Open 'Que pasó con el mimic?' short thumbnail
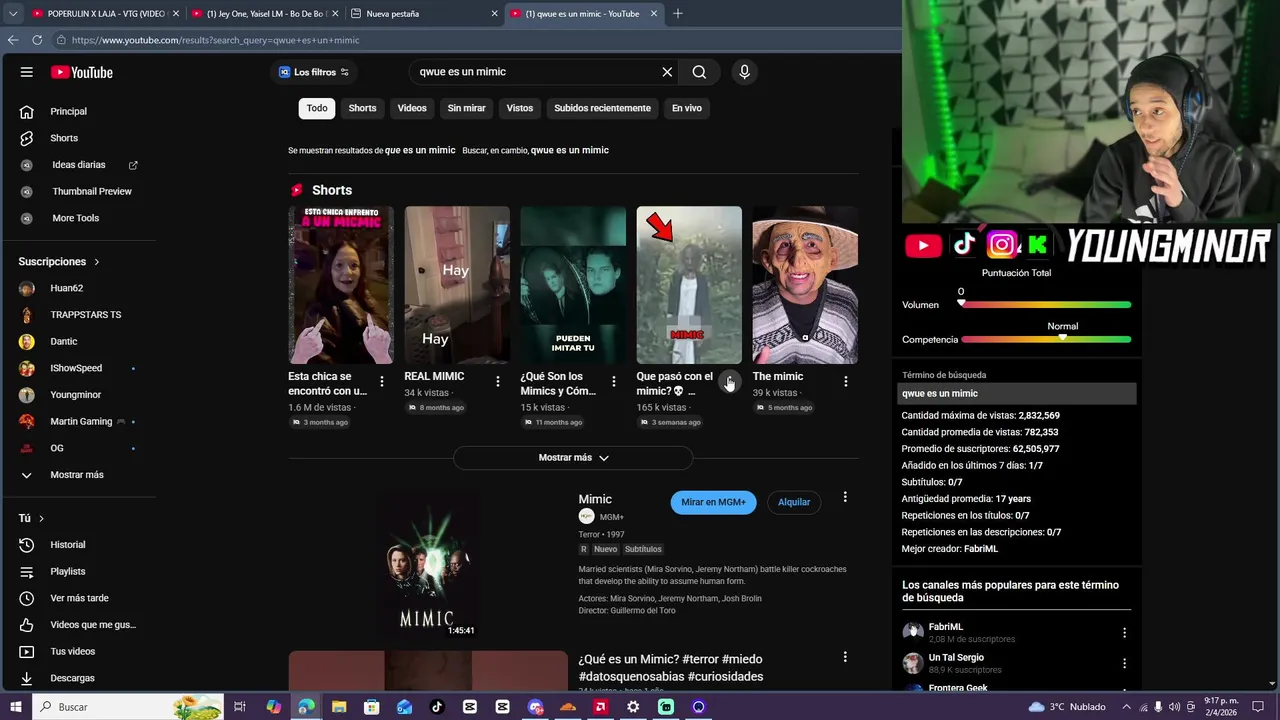Image resolution: width=1280 pixels, height=720 pixels. pyautogui.click(x=689, y=285)
